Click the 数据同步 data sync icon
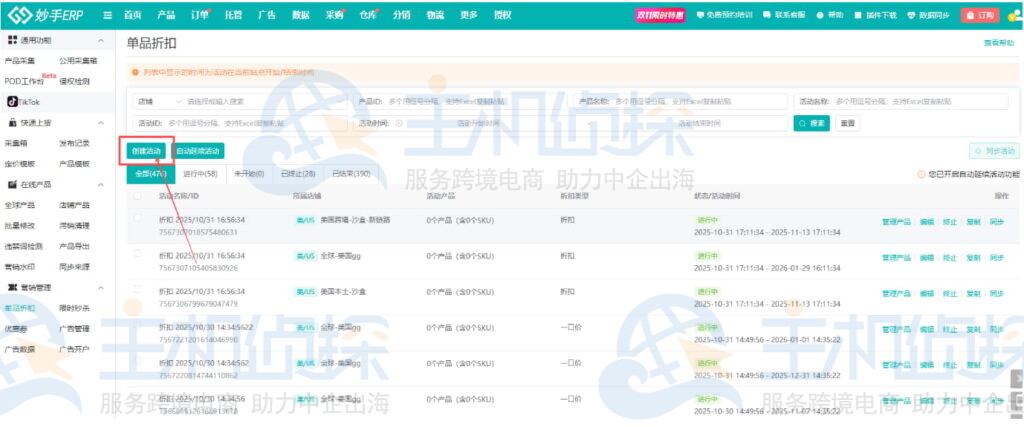 tap(911, 16)
